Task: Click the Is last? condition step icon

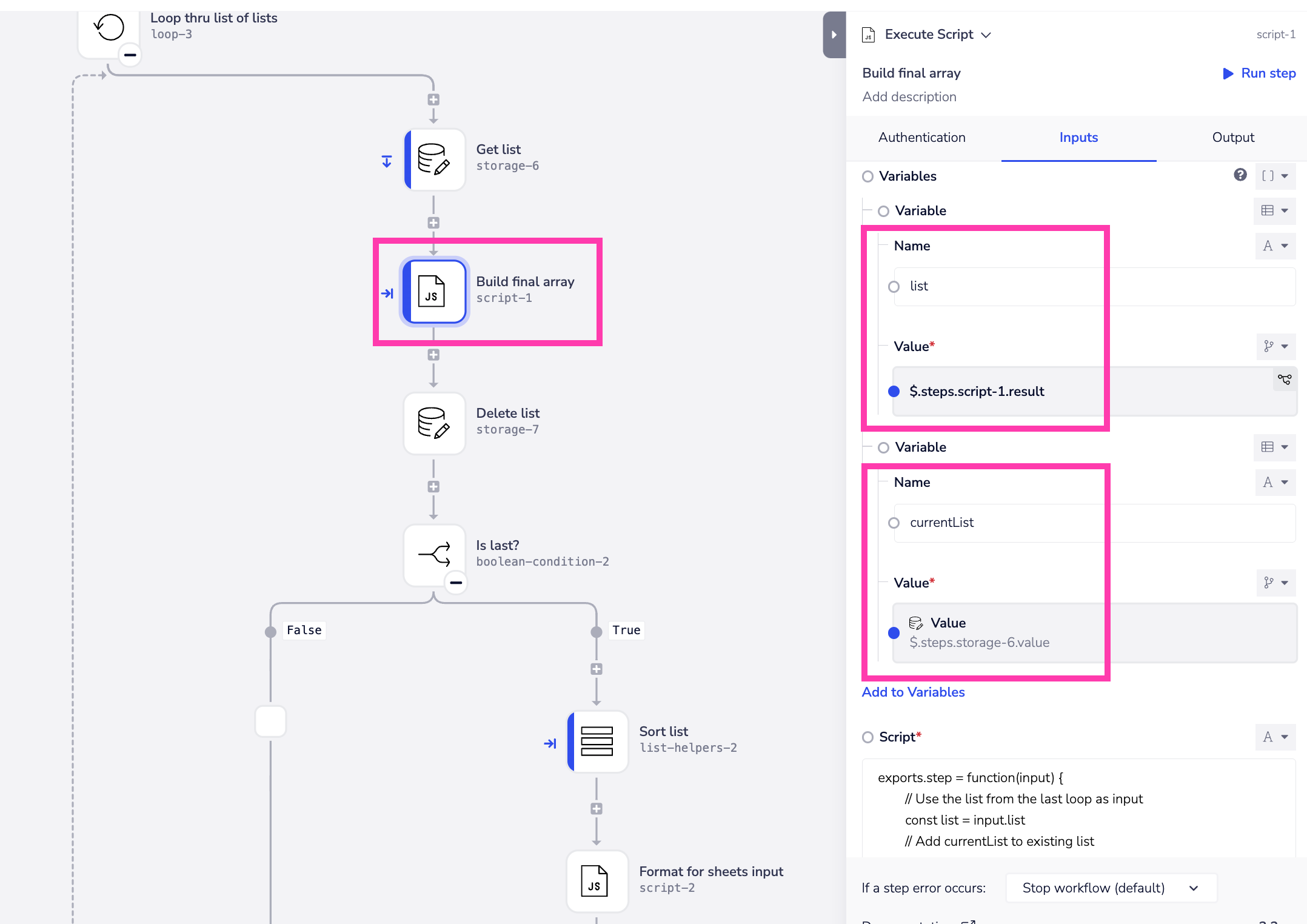Action: click(x=434, y=554)
